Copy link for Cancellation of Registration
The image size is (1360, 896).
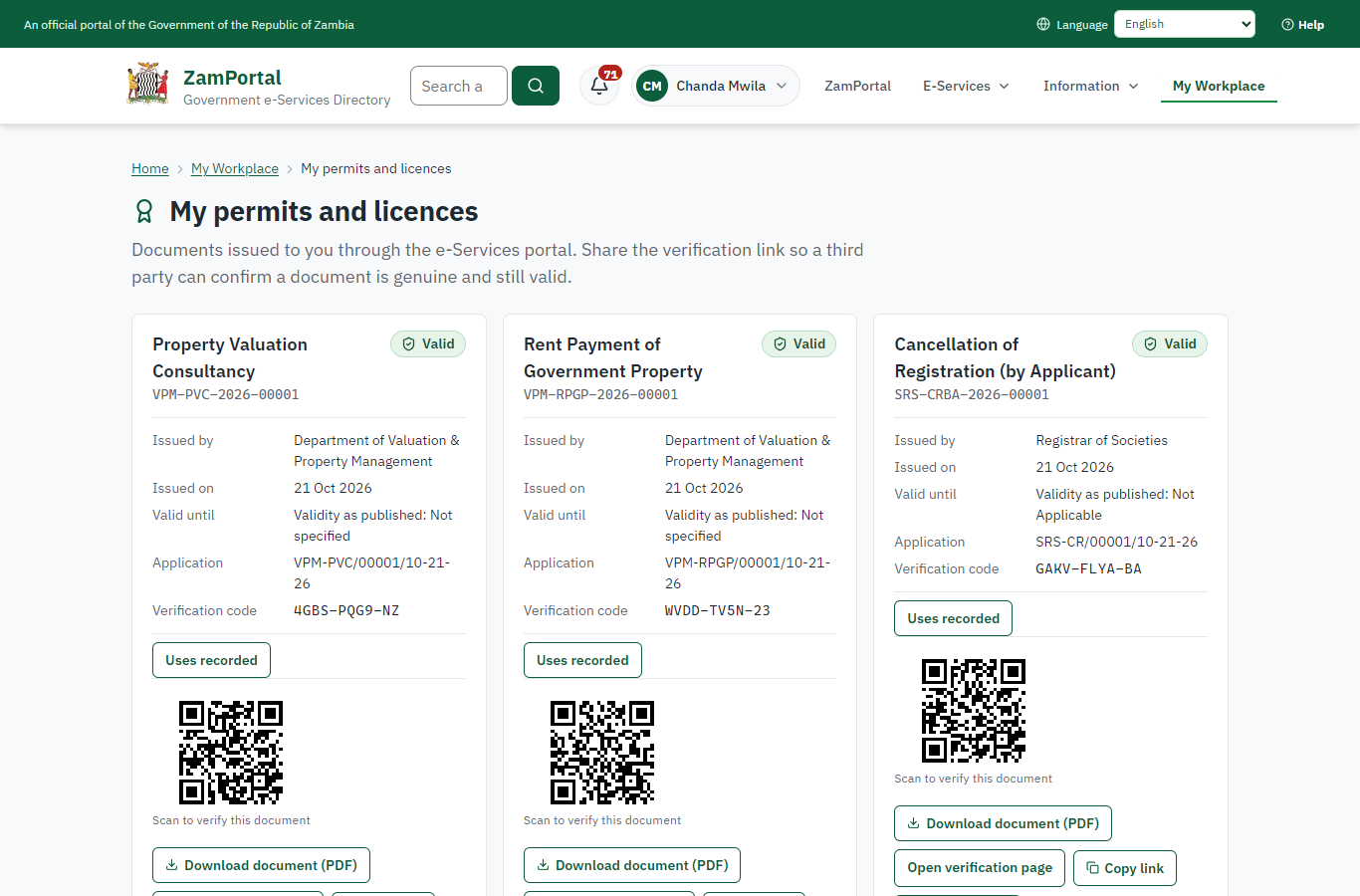click(1125, 868)
